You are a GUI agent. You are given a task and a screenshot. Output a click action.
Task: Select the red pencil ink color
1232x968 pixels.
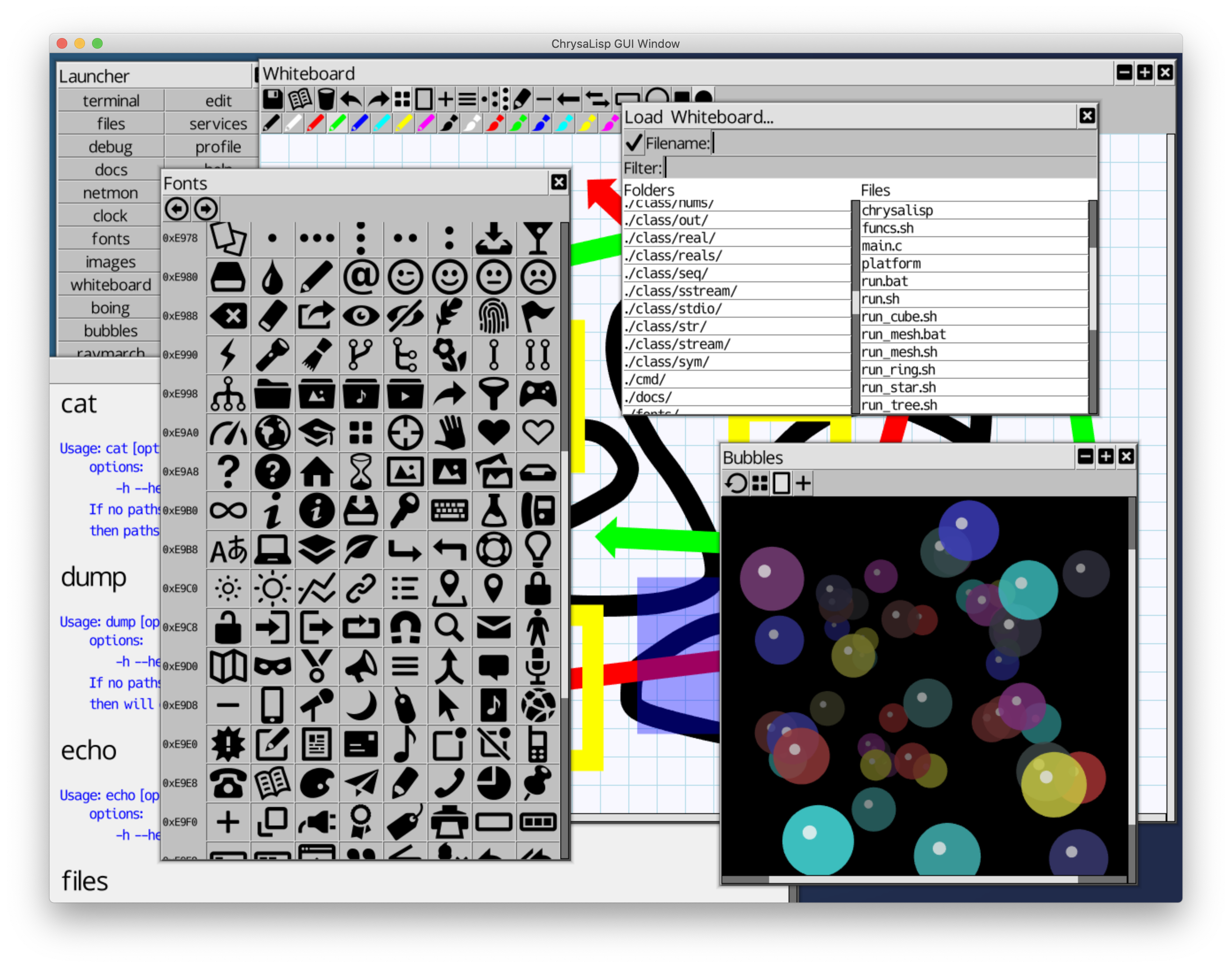click(x=315, y=123)
